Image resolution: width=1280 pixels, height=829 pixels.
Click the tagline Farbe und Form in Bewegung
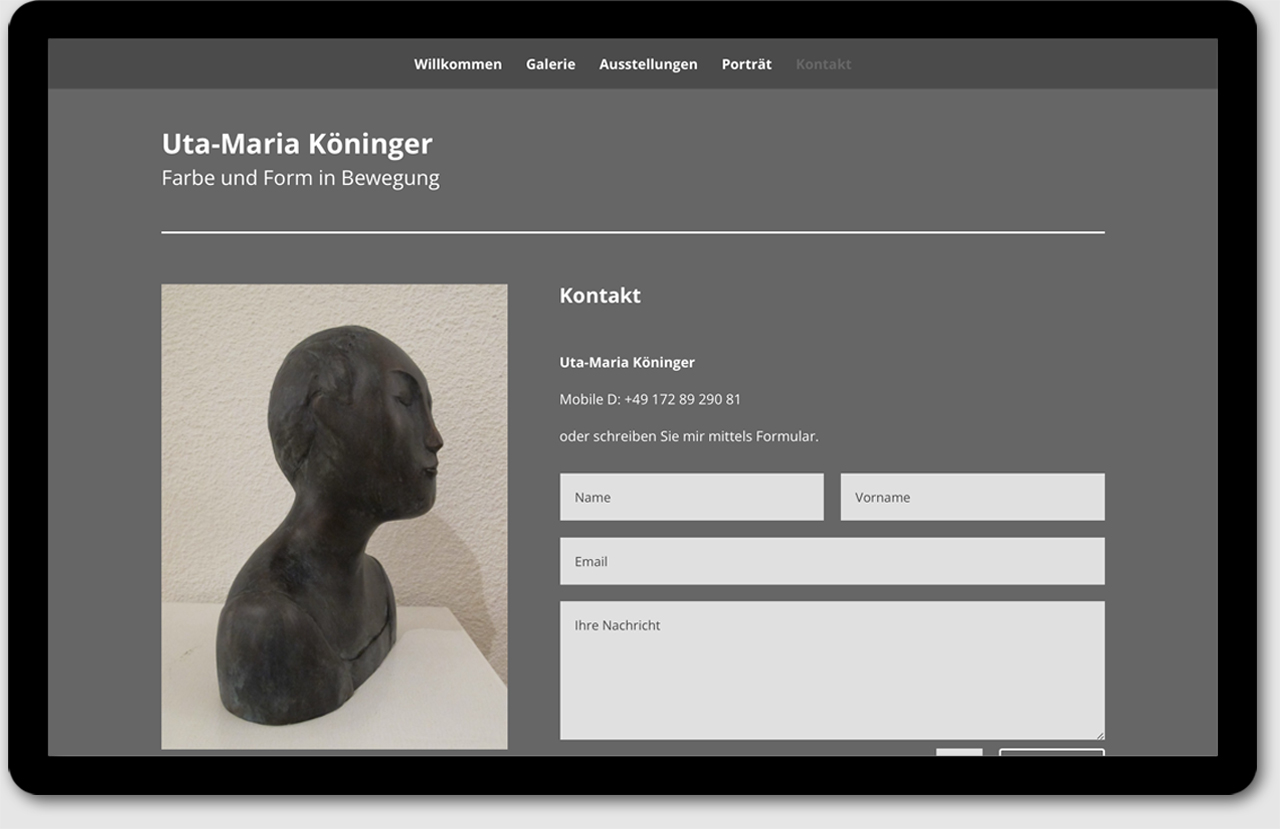(x=300, y=178)
